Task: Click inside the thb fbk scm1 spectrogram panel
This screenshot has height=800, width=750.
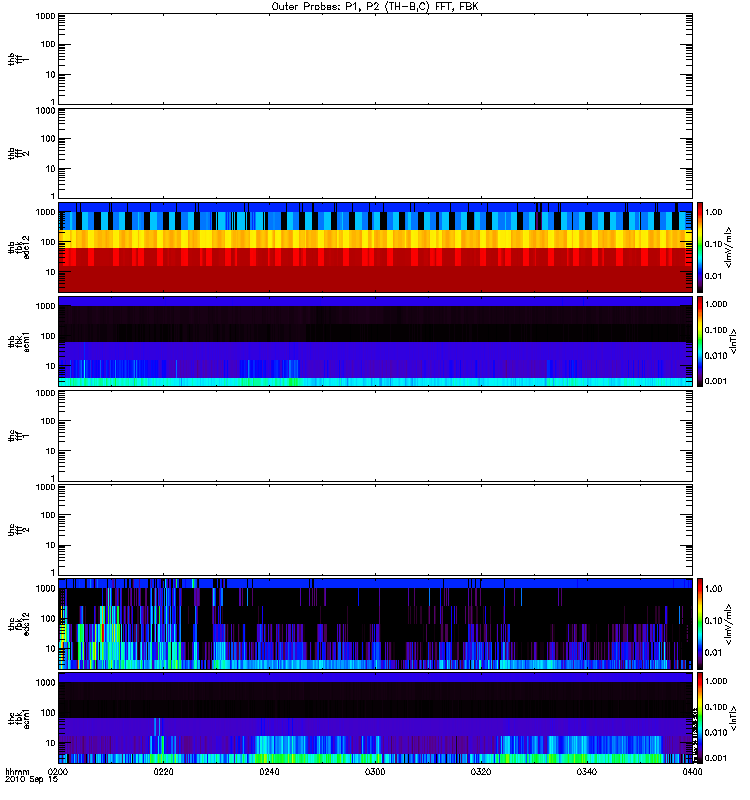Action: tap(375, 341)
